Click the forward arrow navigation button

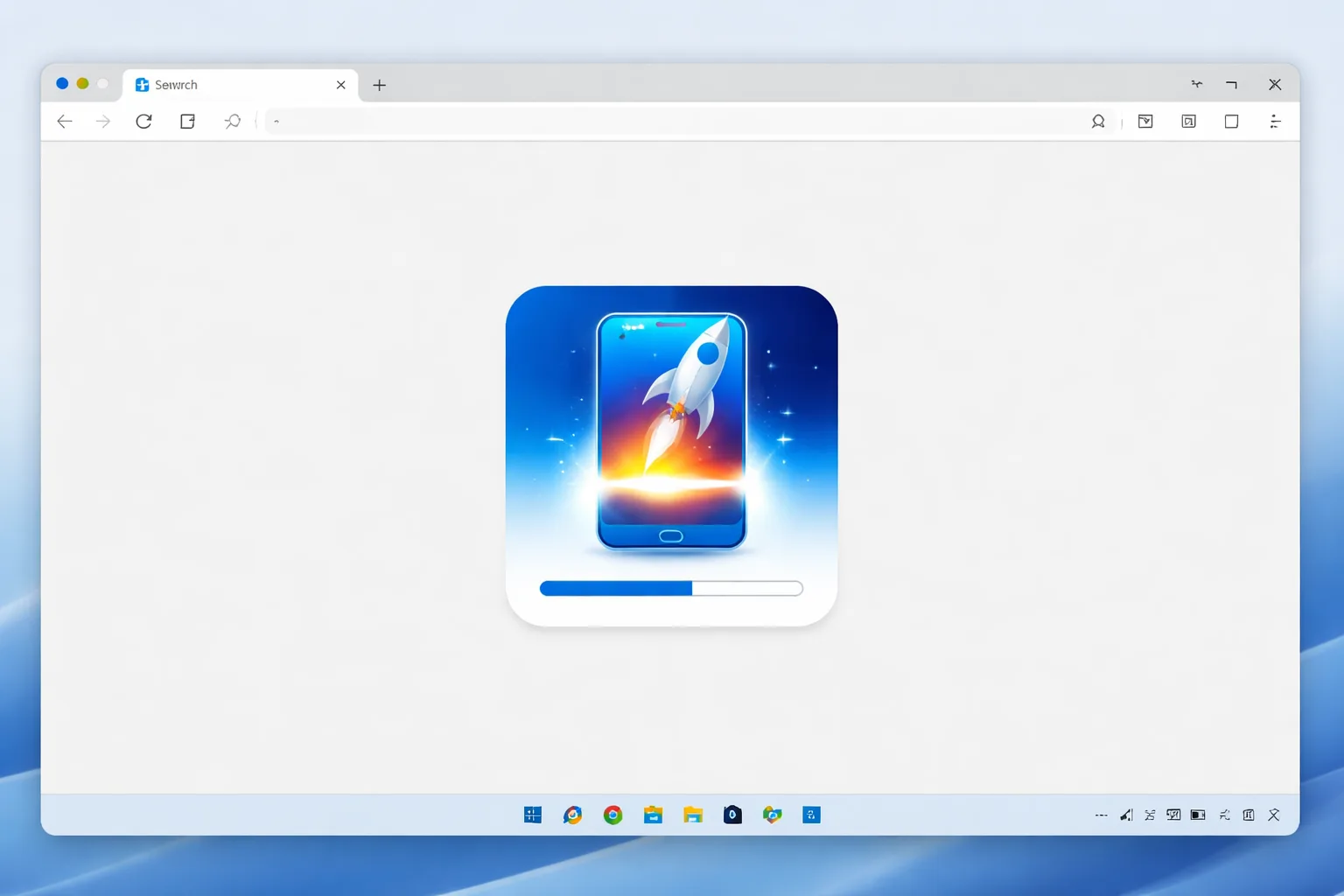[103, 122]
